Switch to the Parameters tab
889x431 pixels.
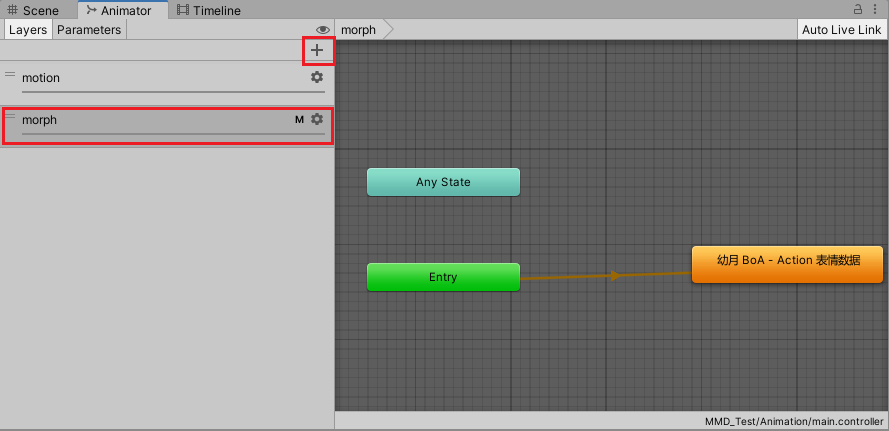point(89,30)
